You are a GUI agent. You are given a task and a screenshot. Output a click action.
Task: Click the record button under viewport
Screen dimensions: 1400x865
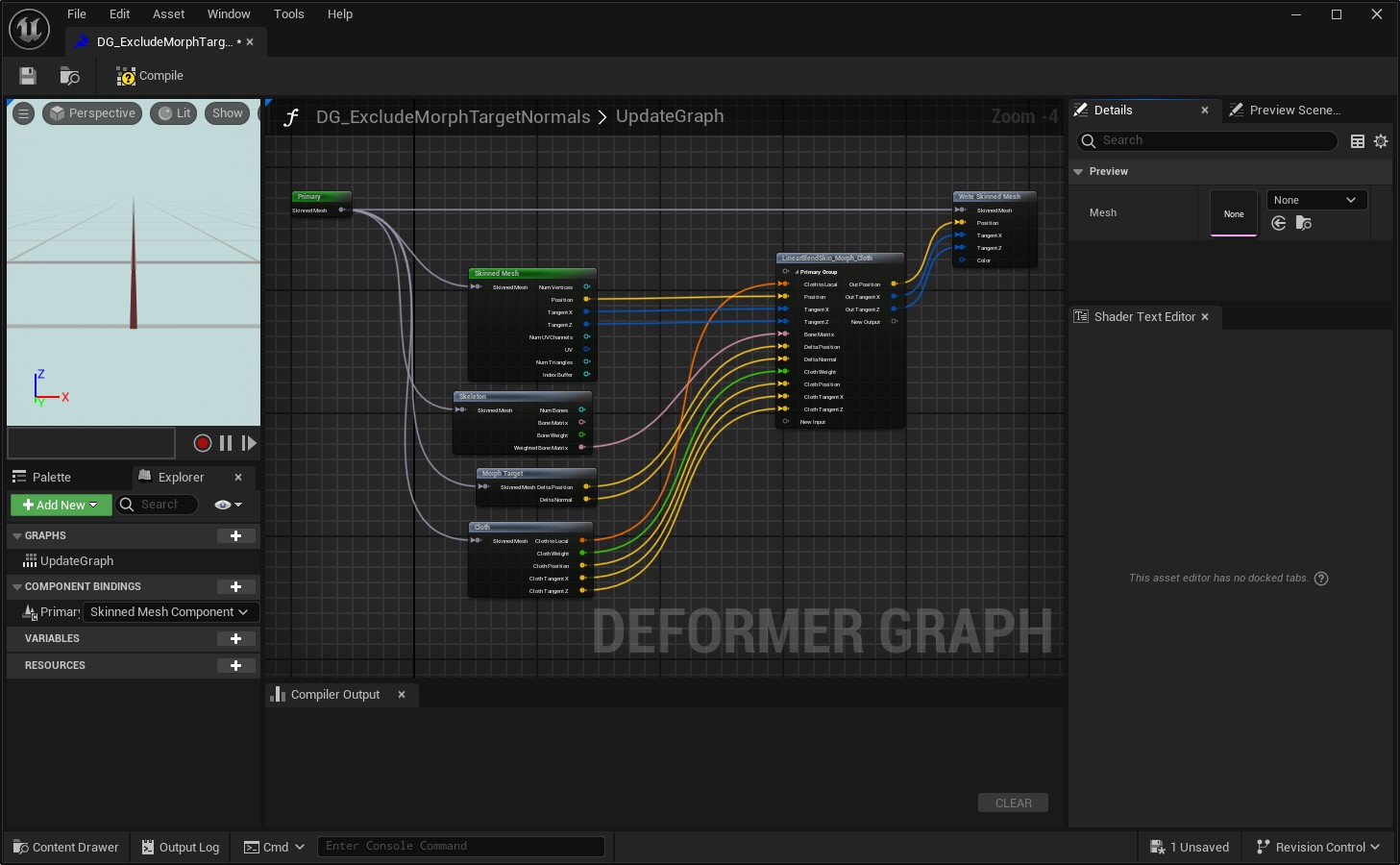(202, 443)
